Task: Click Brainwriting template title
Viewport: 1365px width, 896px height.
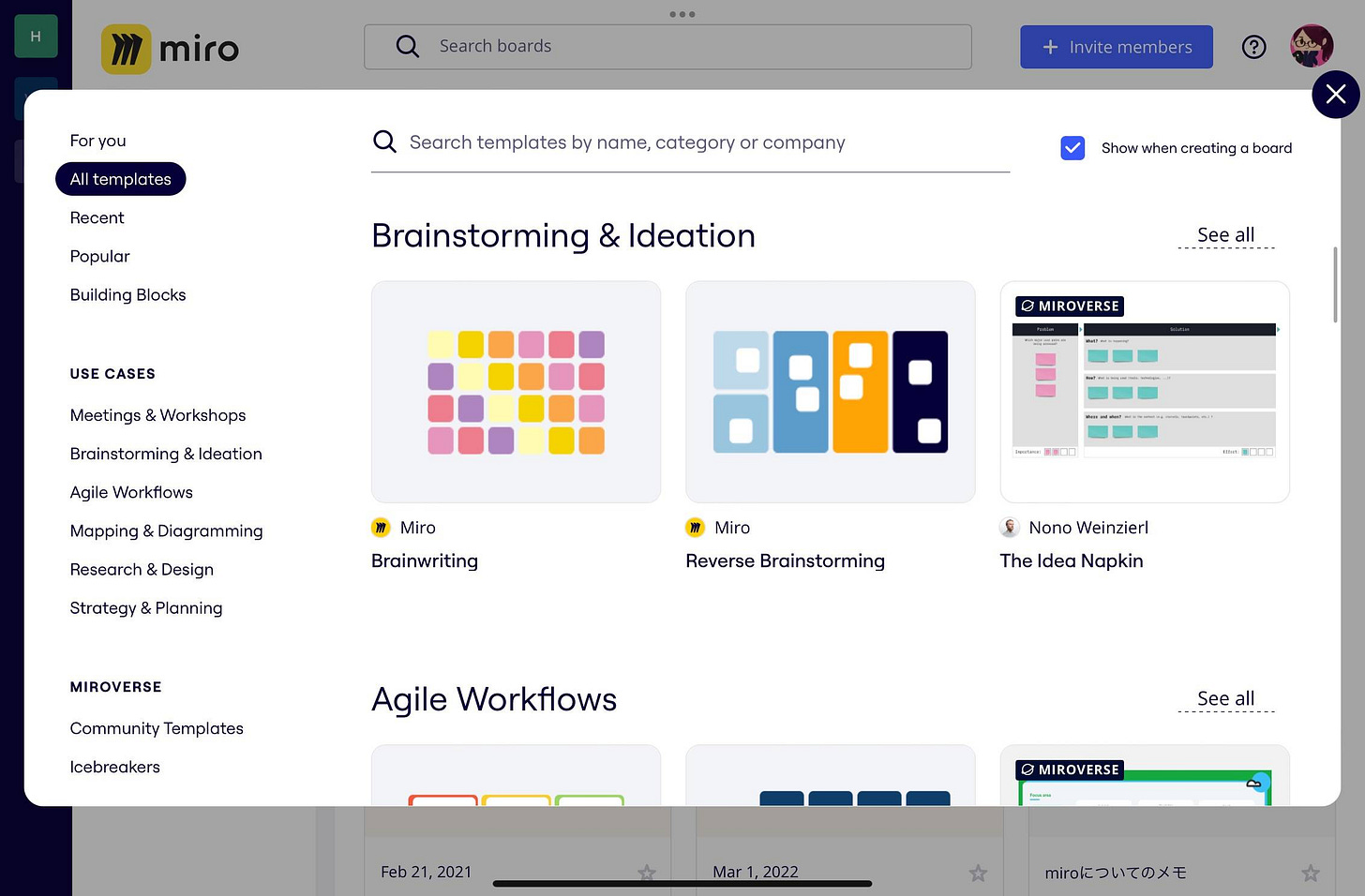Action: coord(425,560)
